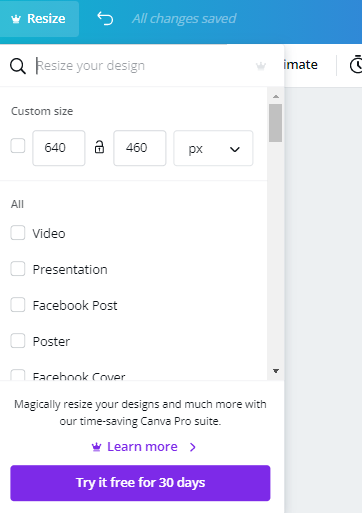Click into the width field showing 640

coord(59,148)
